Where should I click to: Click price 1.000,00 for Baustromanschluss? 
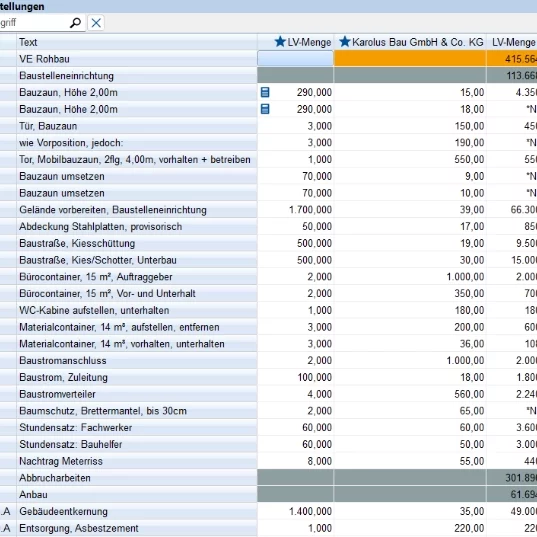point(465,361)
